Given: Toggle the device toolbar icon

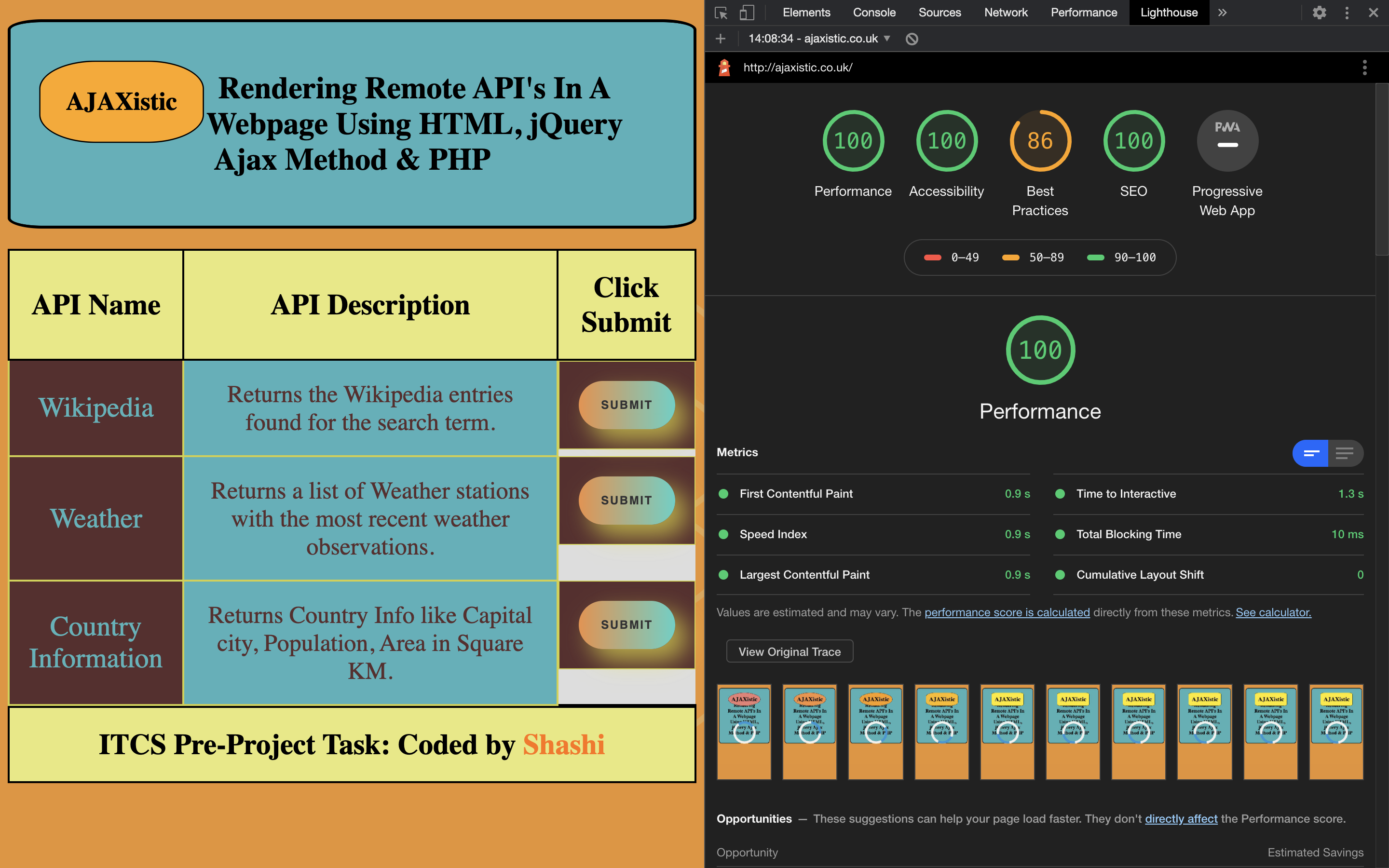Looking at the screenshot, I should pyautogui.click(x=746, y=13).
